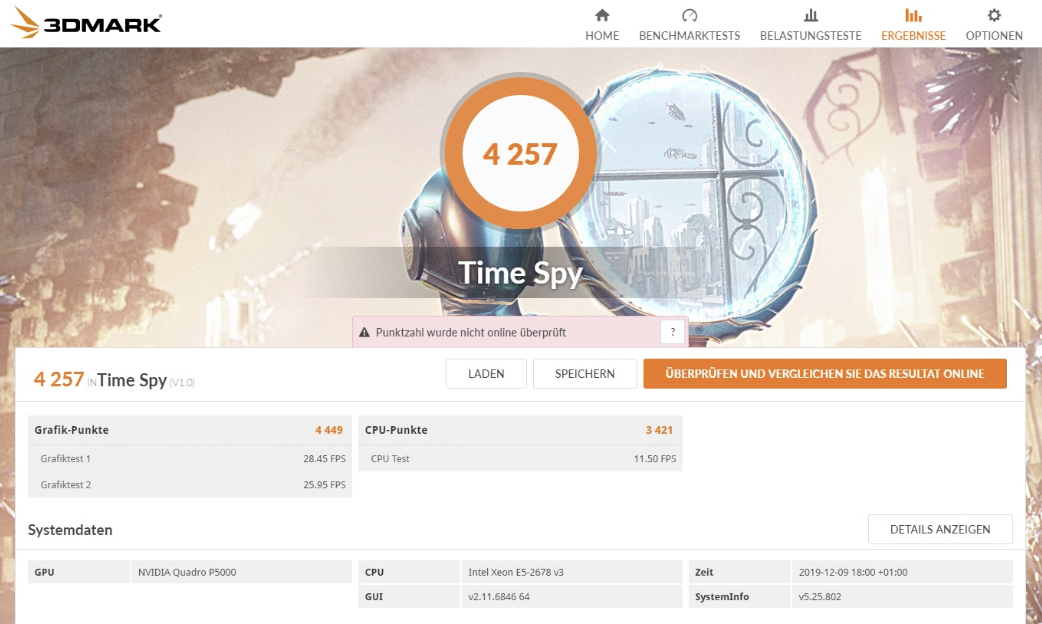Image resolution: width=1042 pixels, height=624 pixels.
Task: Click the 4 257 score circle
Action: tap(520, 154)
